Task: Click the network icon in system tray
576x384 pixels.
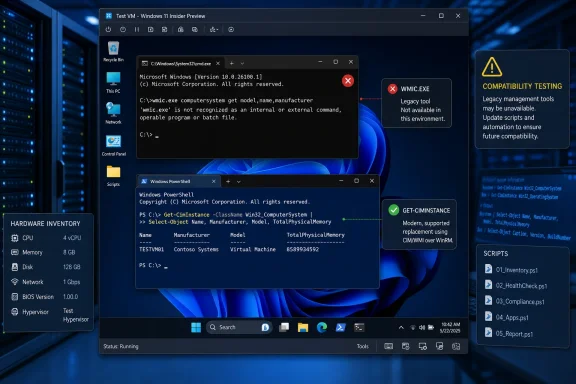Action: tap(413, 327)
